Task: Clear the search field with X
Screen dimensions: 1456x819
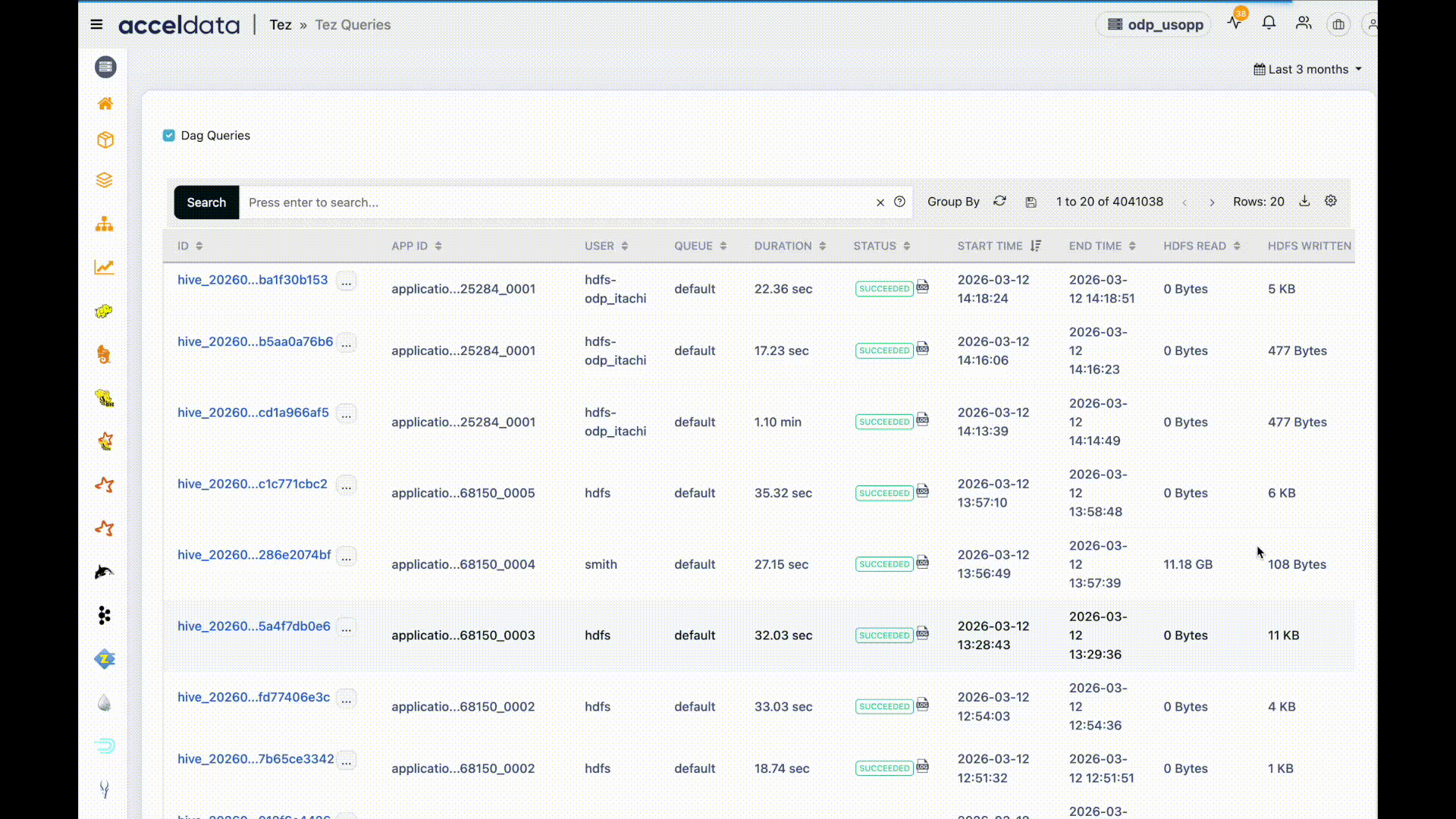Action: click(x=880, y=202)
